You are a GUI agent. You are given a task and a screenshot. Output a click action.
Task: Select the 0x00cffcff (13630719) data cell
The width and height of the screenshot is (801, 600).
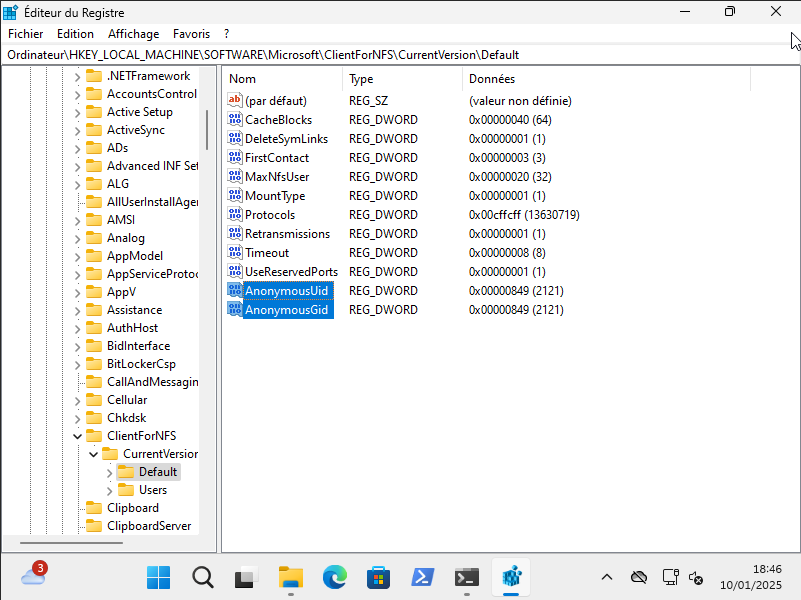click(x=524, y=214)
